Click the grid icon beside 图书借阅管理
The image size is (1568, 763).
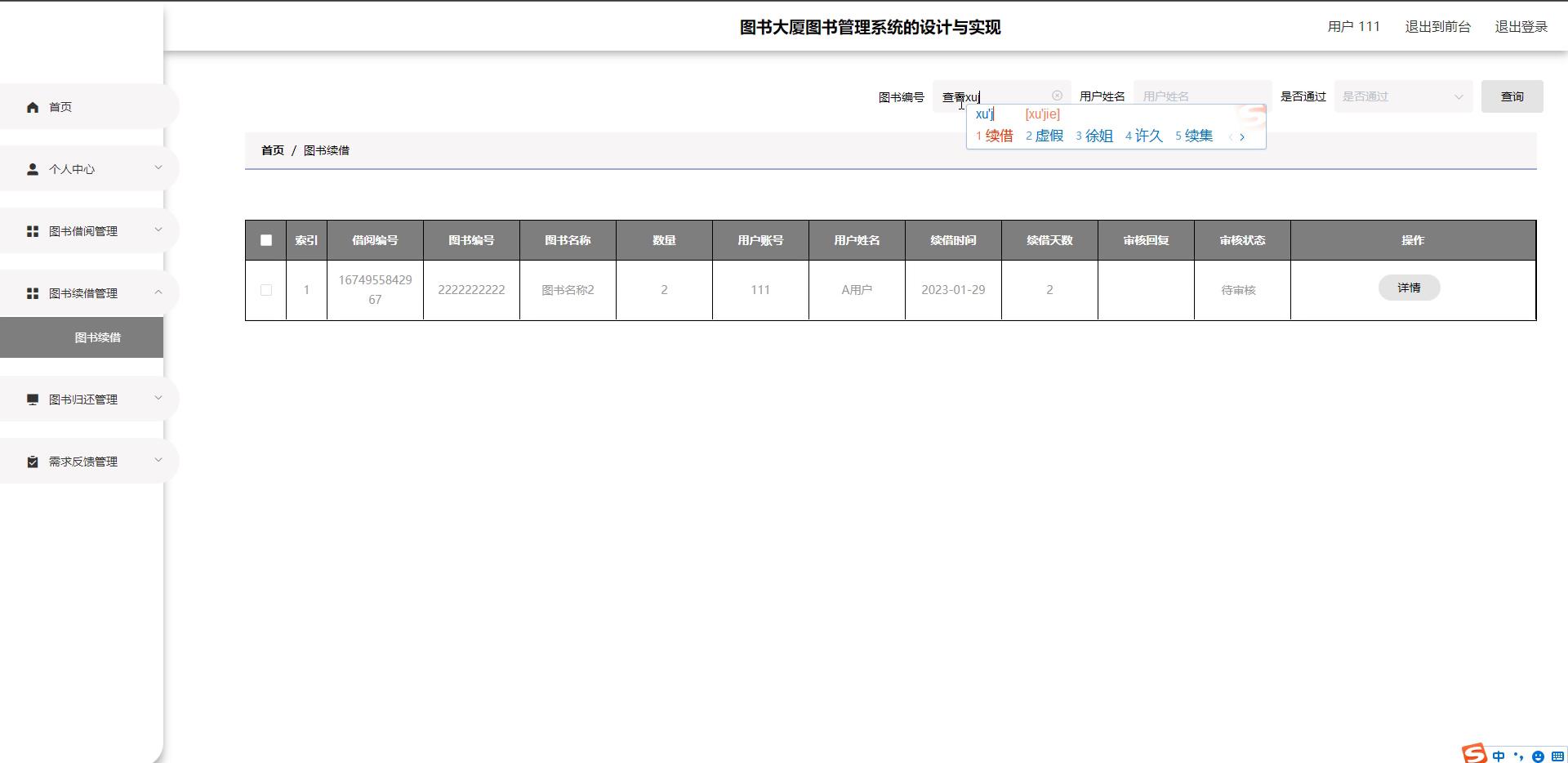pyautogui.click(x=33, y=230)
